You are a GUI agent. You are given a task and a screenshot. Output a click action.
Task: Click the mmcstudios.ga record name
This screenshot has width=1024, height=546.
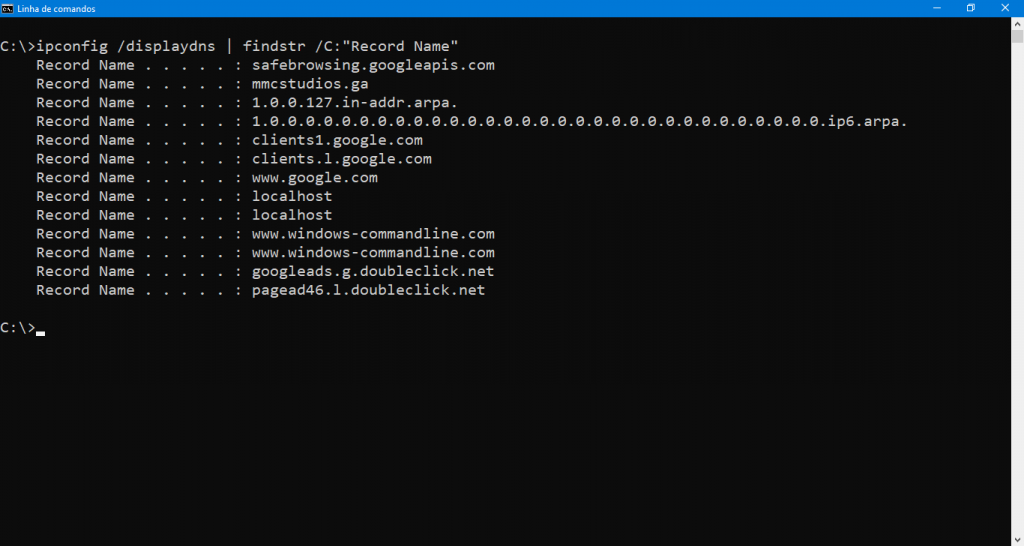[x=310, y=84]
